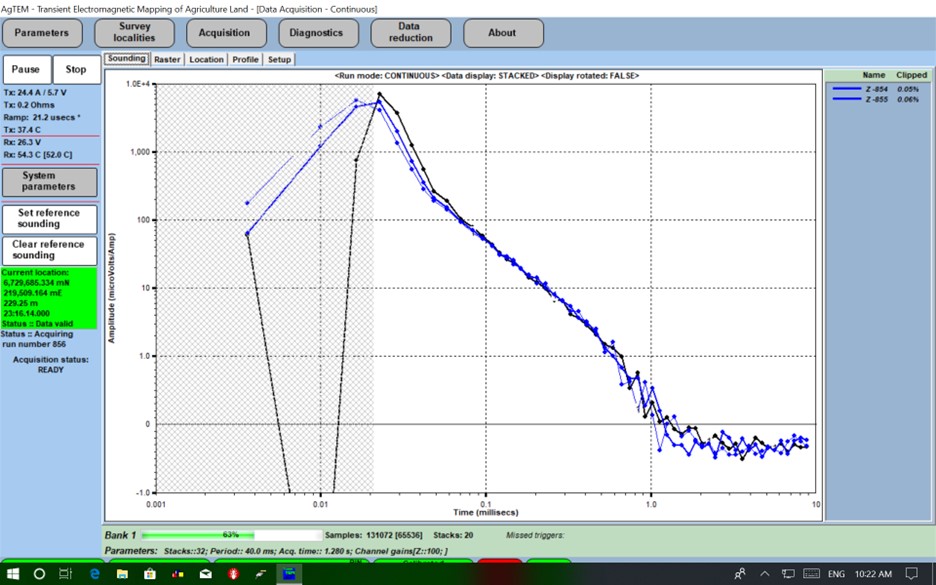This screenshot has width=936, height=585.
Task: Click the Samples 131072 readout
Action: tap(374, 535)
